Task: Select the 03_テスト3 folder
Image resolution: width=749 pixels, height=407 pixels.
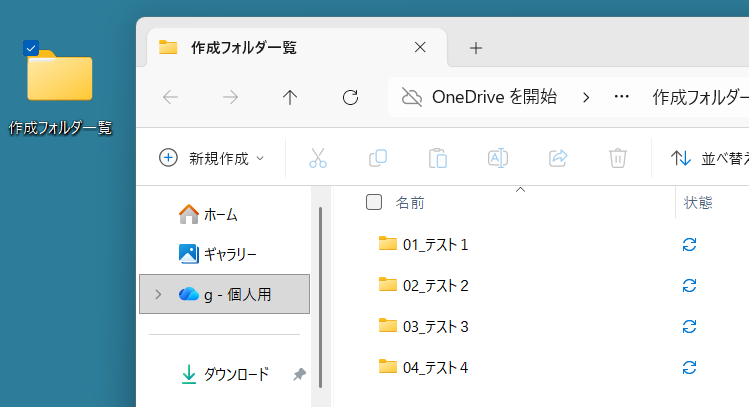Action: click(x=435, y=326)
